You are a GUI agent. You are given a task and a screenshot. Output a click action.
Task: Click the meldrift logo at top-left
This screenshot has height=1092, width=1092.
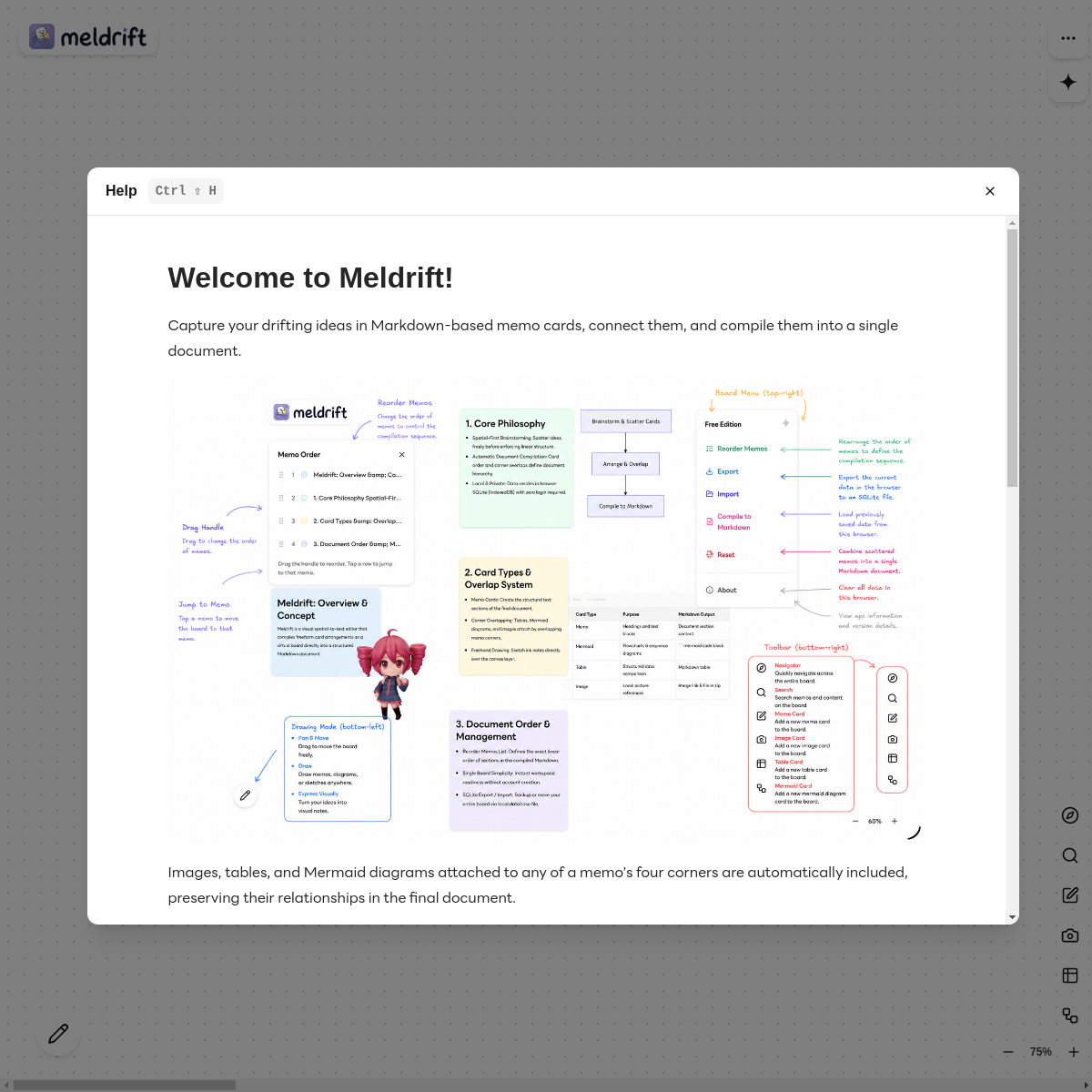[x=88, y=36]
